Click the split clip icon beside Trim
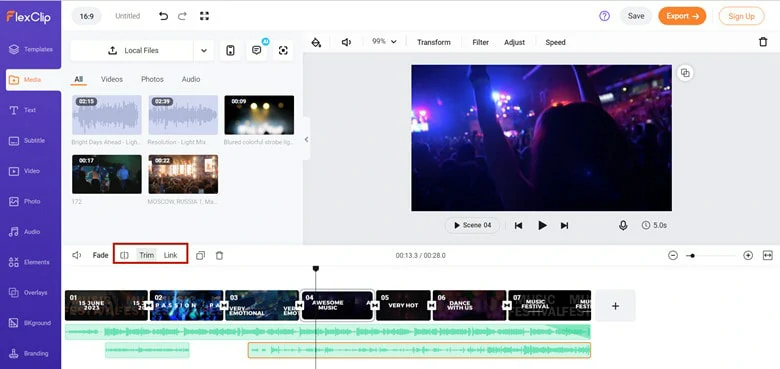Image resolution: width=780 pixels, height=369 pixels. (124, 255)
